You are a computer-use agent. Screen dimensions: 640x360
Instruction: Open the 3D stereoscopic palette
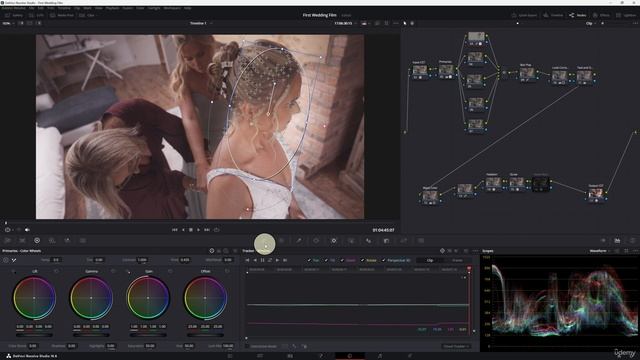421,241
